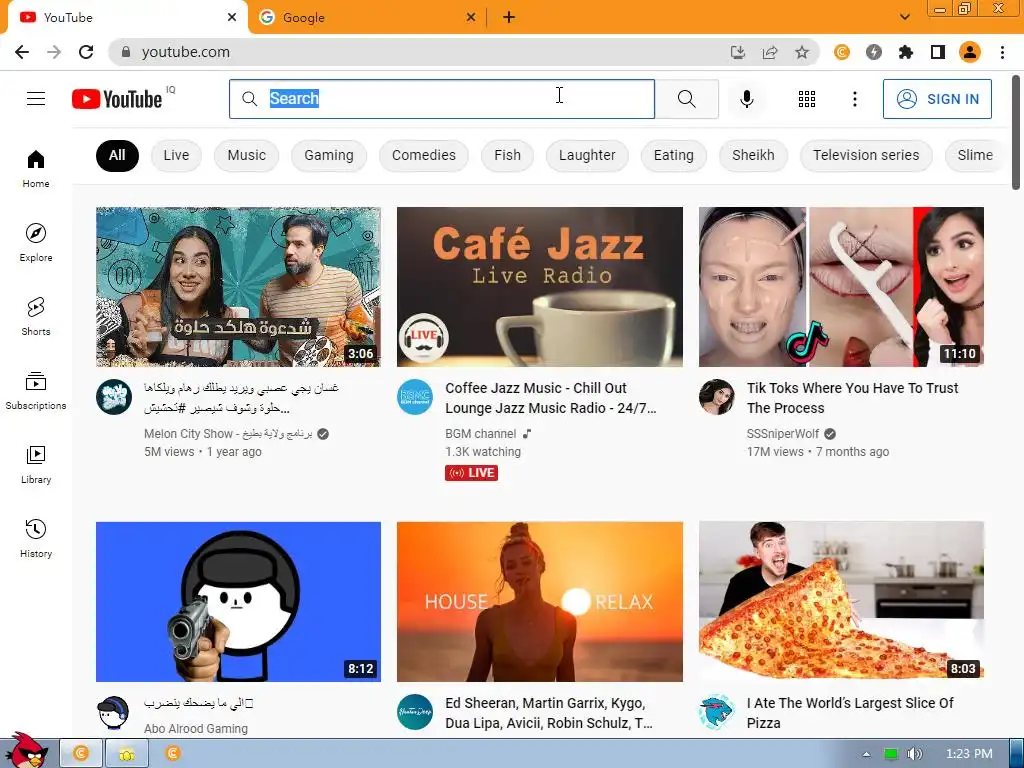
Task: Open browser profile avatar
Action: click(970, 52)
